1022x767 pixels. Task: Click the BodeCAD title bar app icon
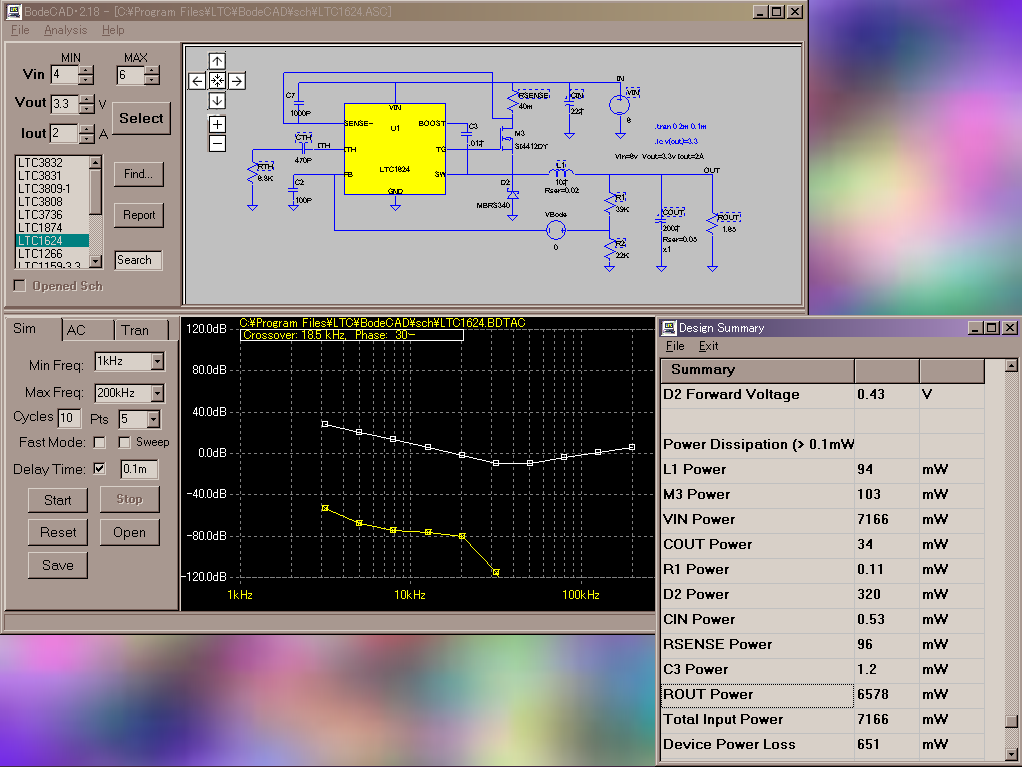(x=13, y=11)
